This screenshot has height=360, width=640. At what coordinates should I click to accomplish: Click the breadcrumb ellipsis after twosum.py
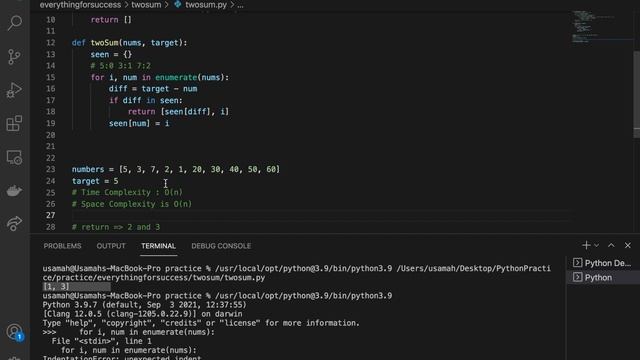pos(240,5)
